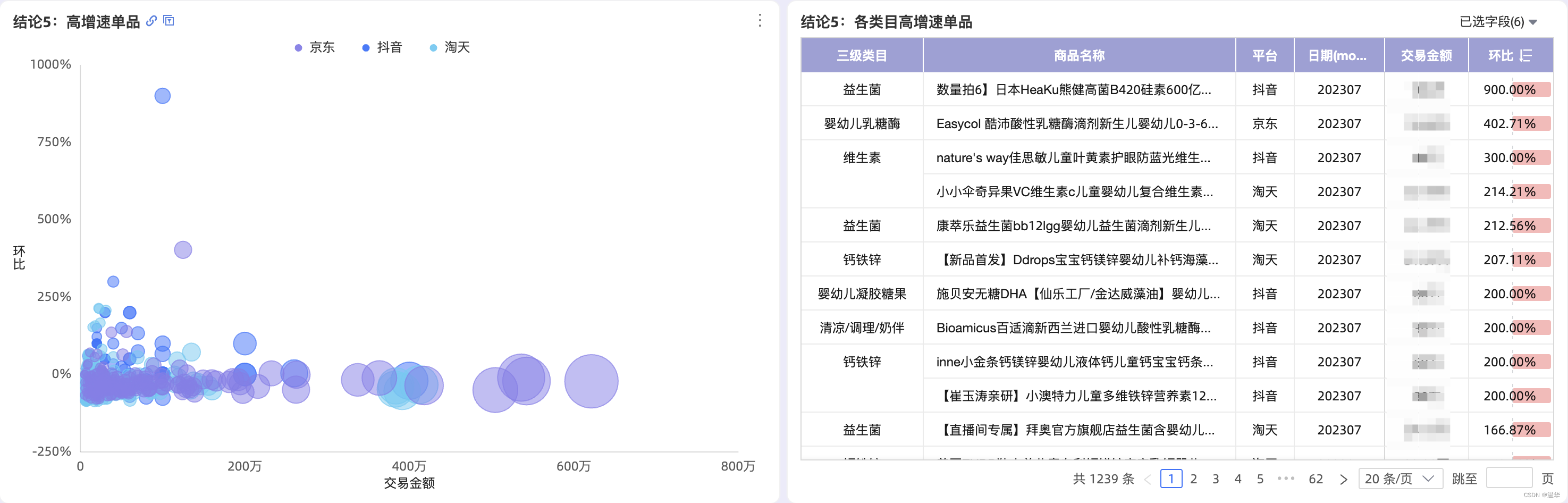Open the 20 条/页 page size dropdown
The height and width of the screenshot is (503, 1568).
[x=1400, y=479]
